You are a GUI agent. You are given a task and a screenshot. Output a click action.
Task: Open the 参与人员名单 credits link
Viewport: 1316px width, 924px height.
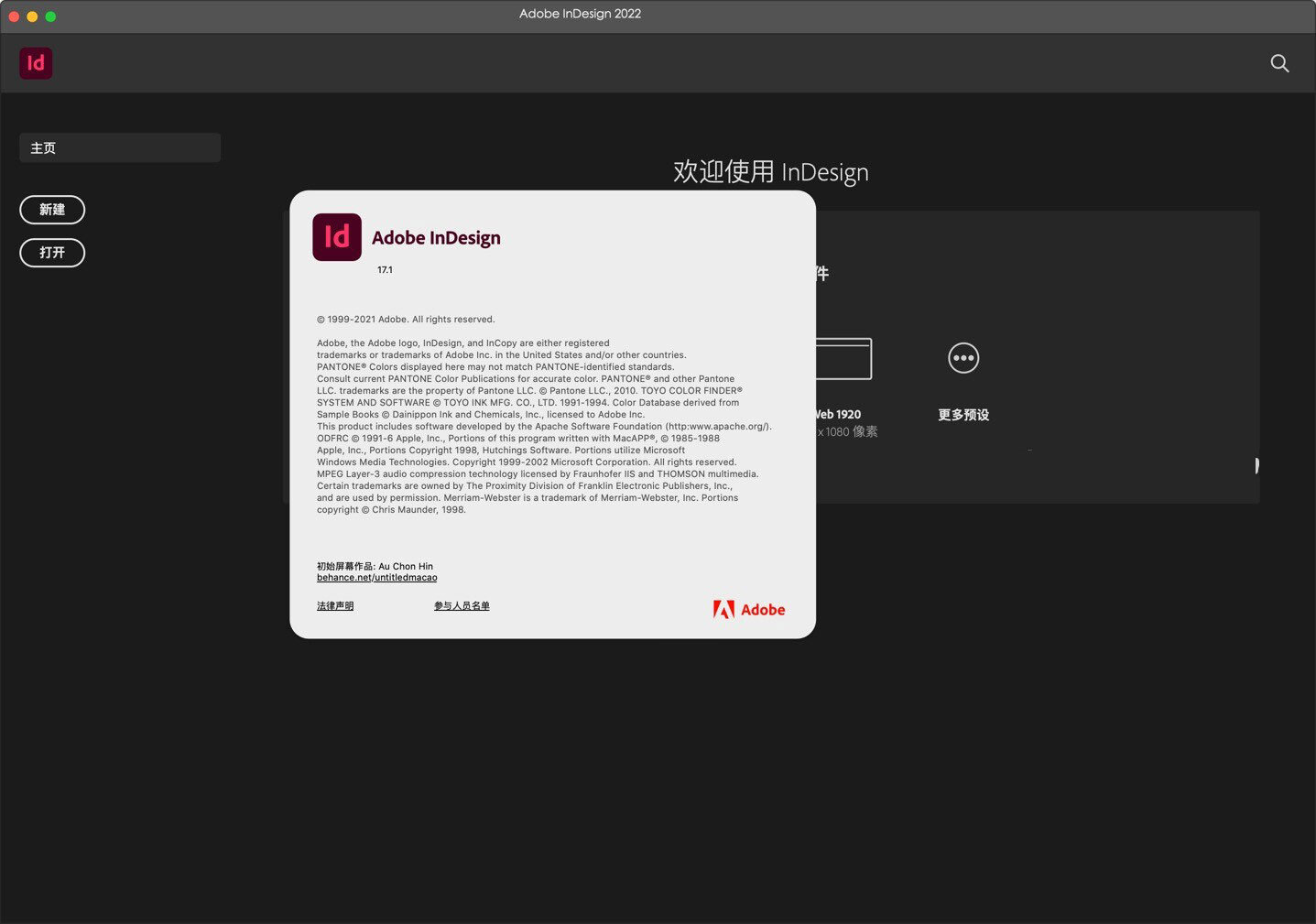point(462,606)
